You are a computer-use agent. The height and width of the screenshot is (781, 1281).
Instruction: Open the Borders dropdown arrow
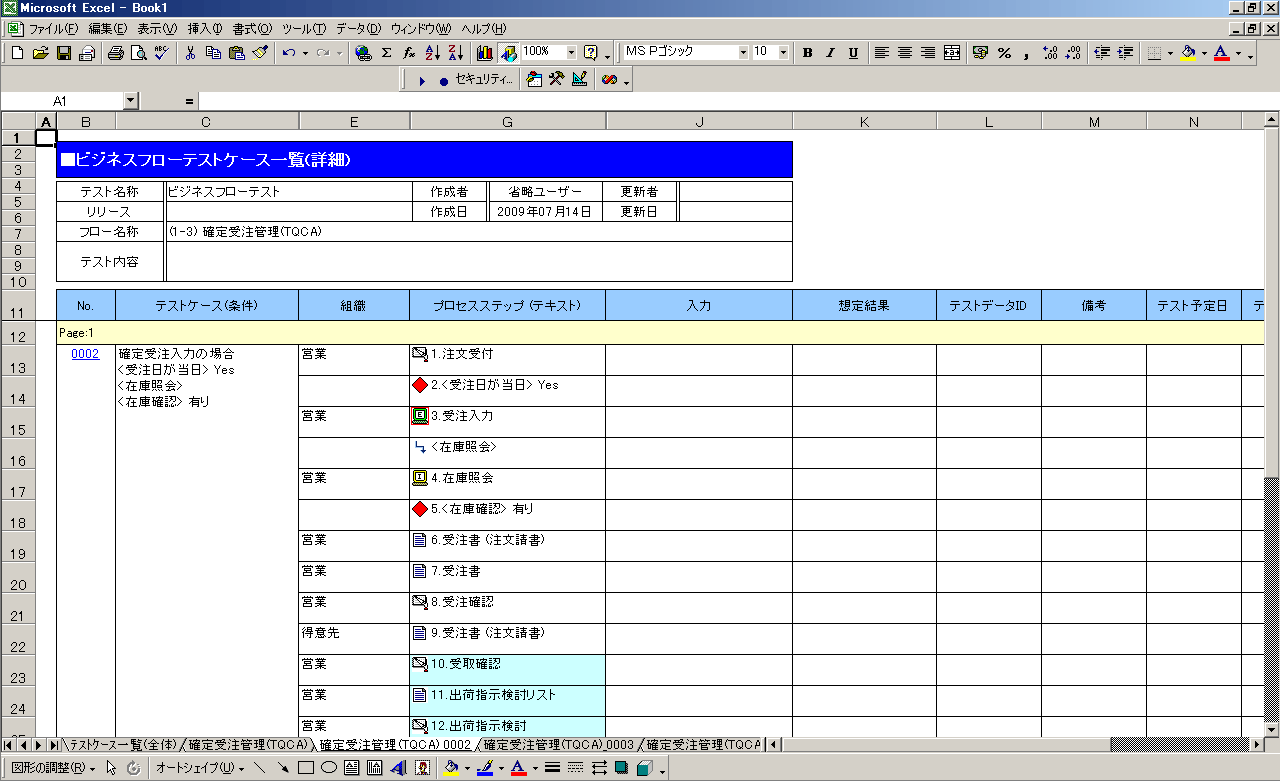pos(1168,53)
